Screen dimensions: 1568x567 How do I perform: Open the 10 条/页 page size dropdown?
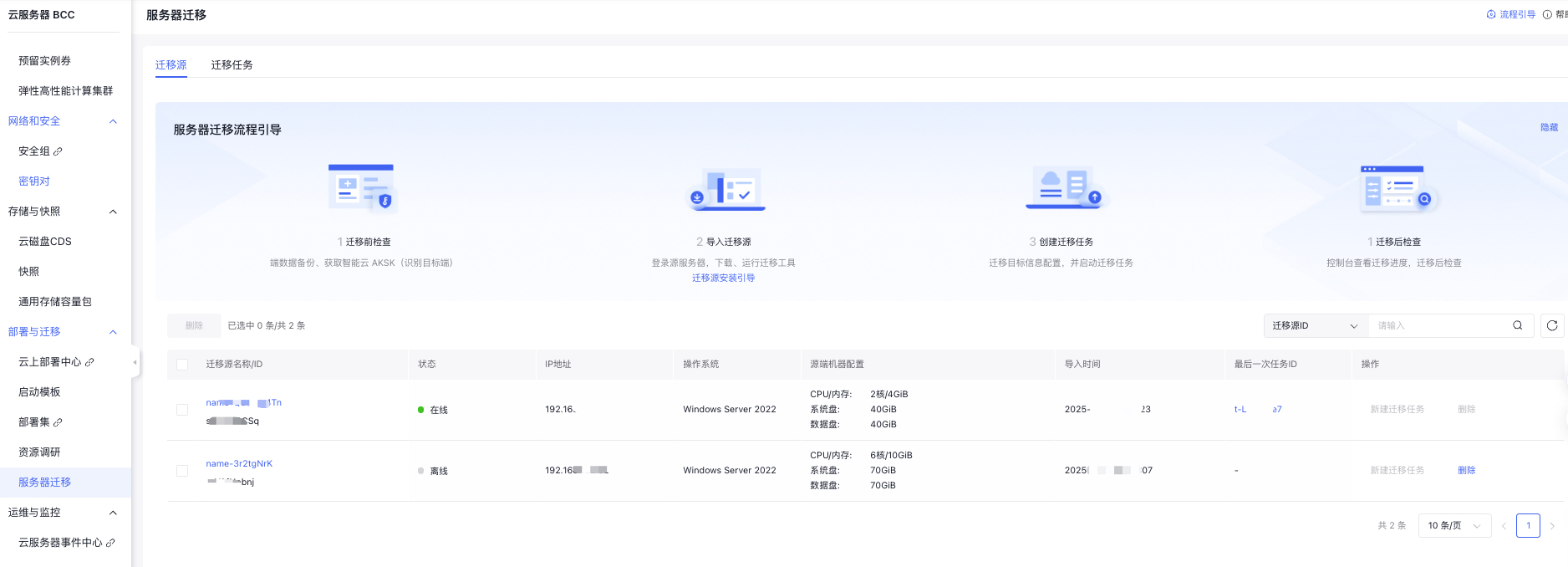point(1453,525)
